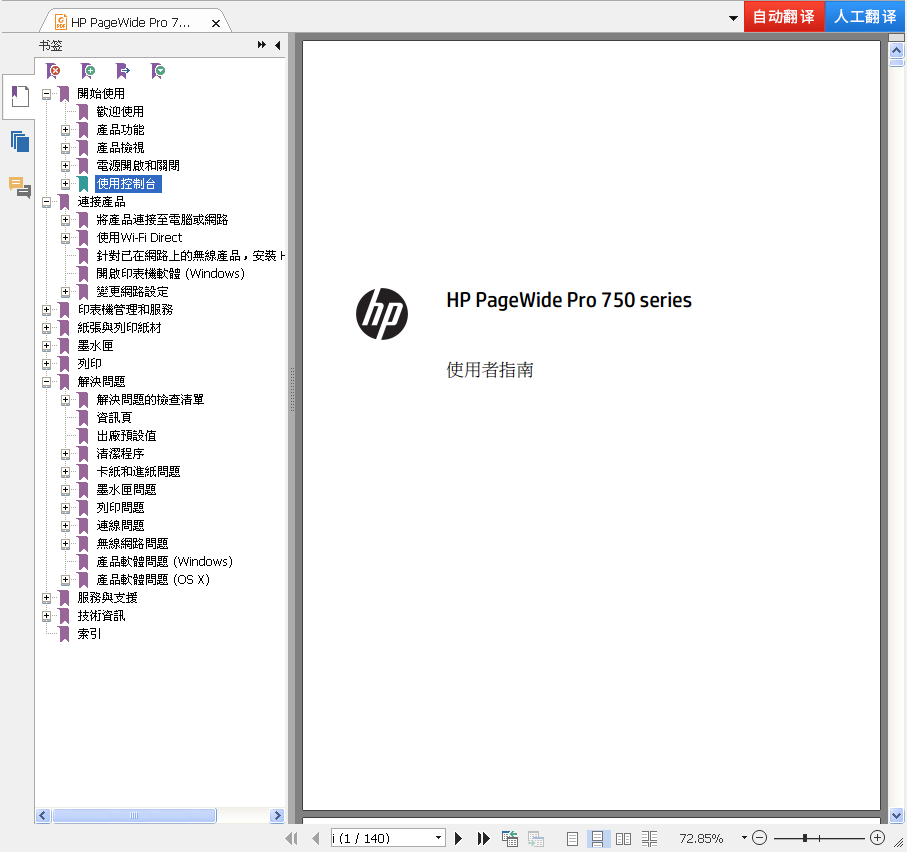Expand the 使用Wi-Fi Direct bookmark
Image resolution: width=907 pixels, height=852 pixels.
[65, 238]
